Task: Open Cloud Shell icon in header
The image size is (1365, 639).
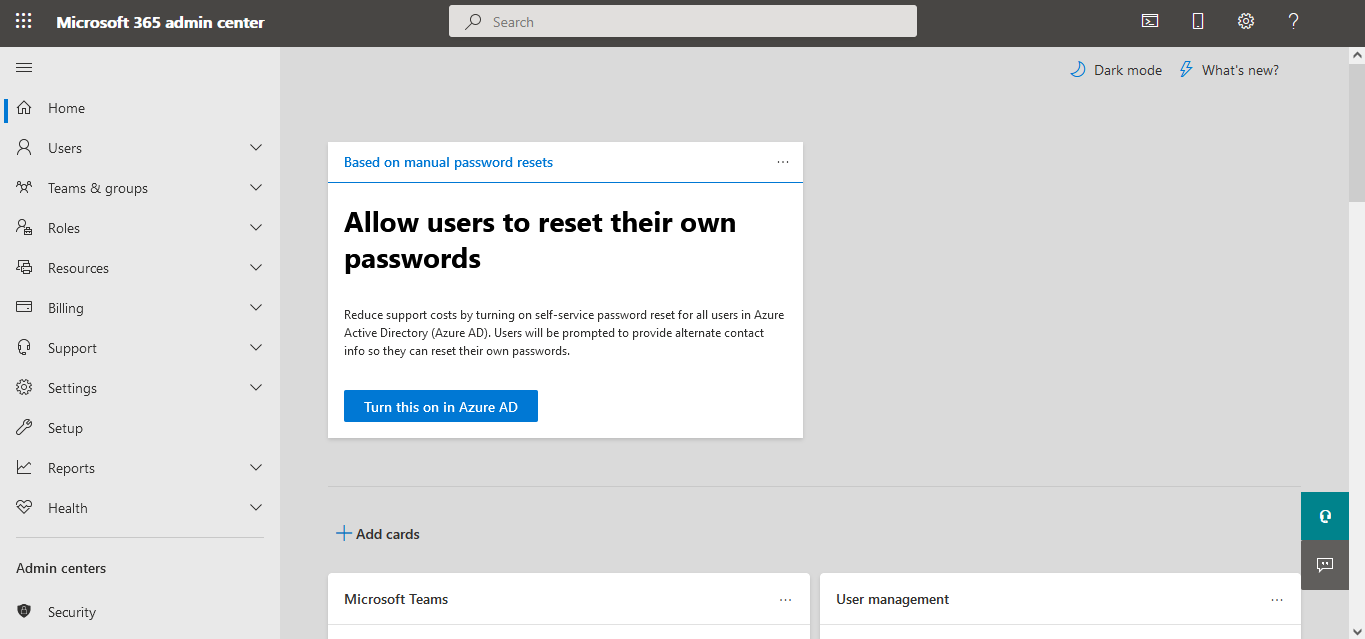Action: tap(1151, 21)
